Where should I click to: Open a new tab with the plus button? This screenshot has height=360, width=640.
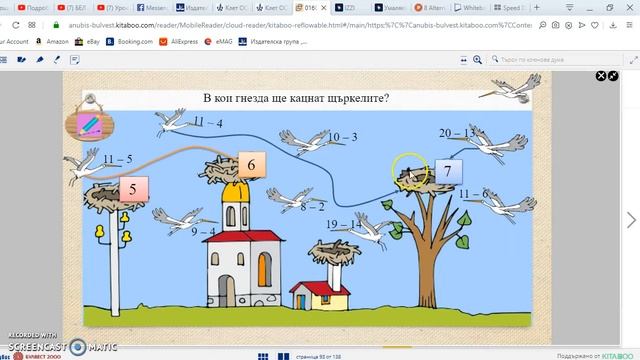click(537, 7)
